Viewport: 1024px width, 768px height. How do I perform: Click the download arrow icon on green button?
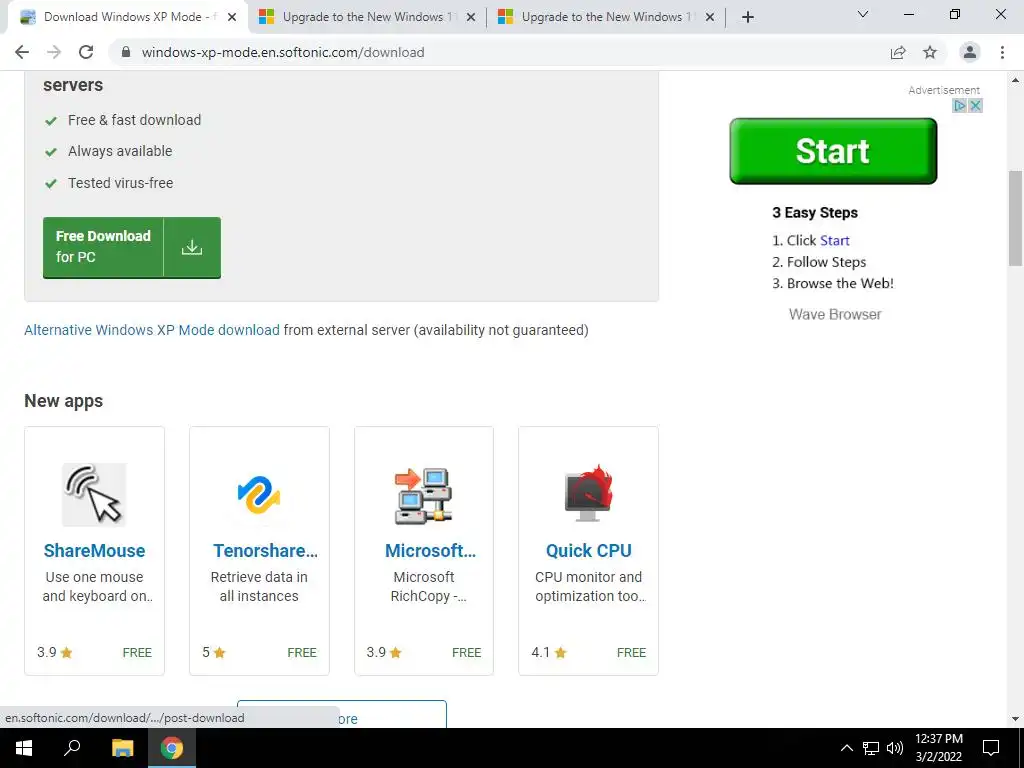(x=192, y=247)
